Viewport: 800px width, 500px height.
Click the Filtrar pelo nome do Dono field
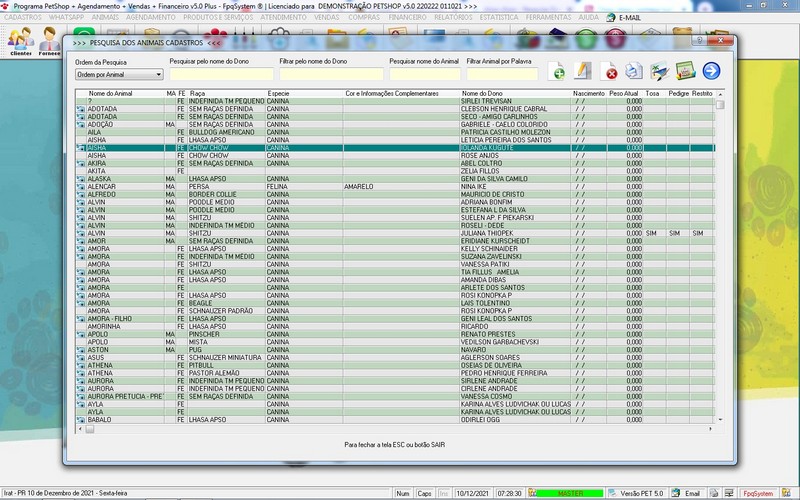(331, 74)
